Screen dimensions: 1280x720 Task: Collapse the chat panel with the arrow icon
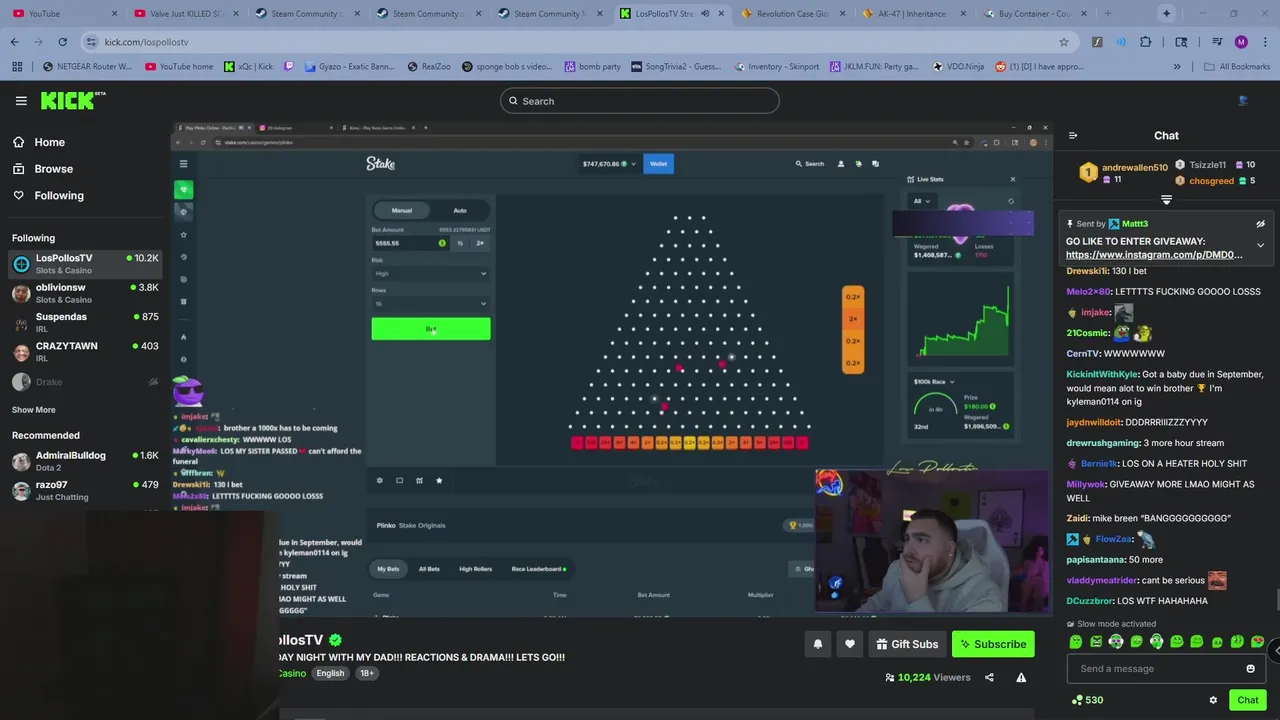[x=1073, y=136]
